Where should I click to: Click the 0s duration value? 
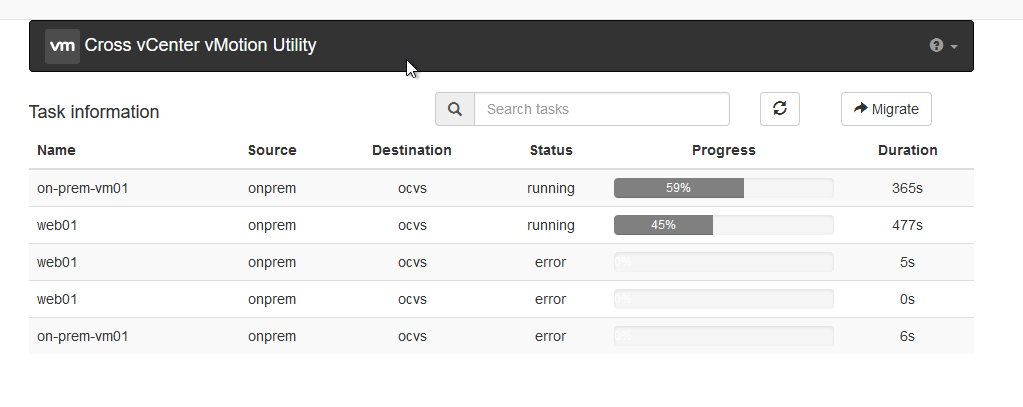pos(907,299)
